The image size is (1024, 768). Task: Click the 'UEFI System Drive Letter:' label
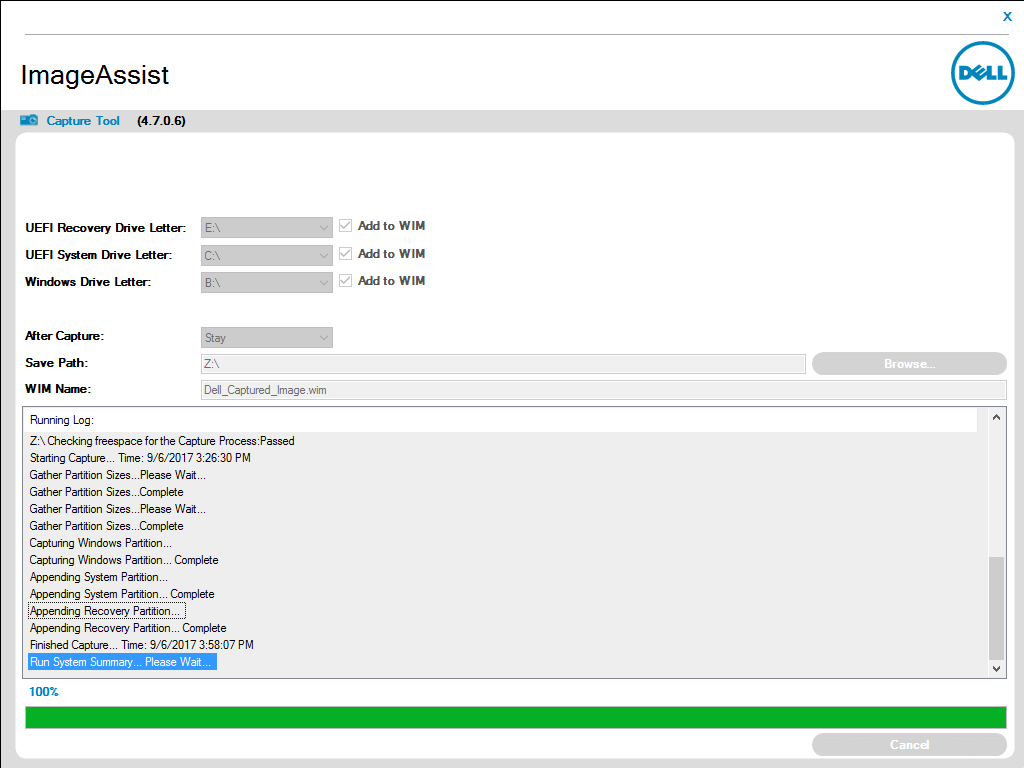click(99, 255)
